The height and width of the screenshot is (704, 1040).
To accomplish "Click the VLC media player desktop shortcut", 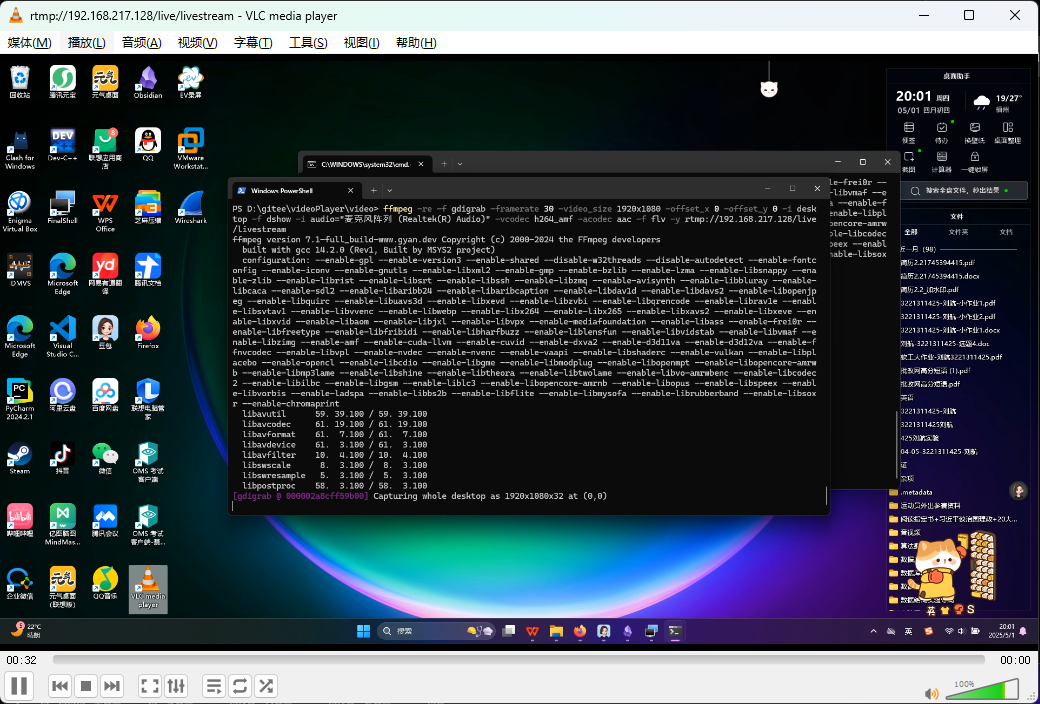I will [x=148, y=589].
